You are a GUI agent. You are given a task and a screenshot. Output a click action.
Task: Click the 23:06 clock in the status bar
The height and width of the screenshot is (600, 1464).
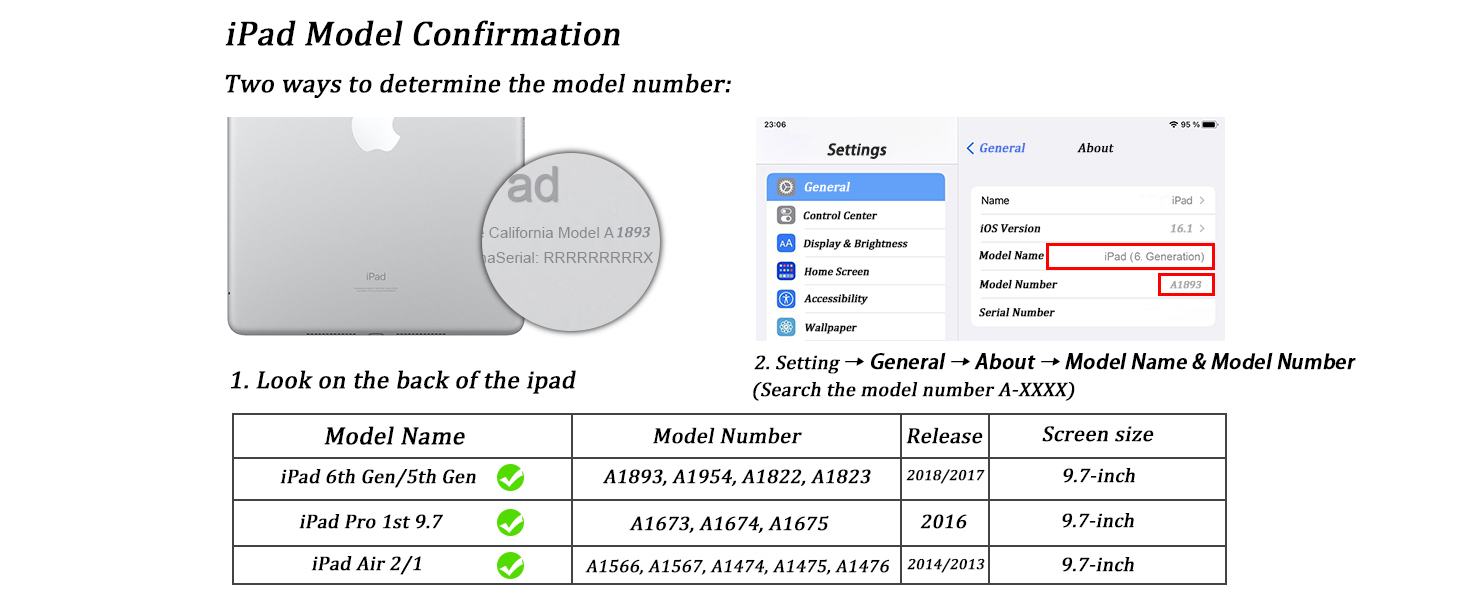(x=774, y=125)
